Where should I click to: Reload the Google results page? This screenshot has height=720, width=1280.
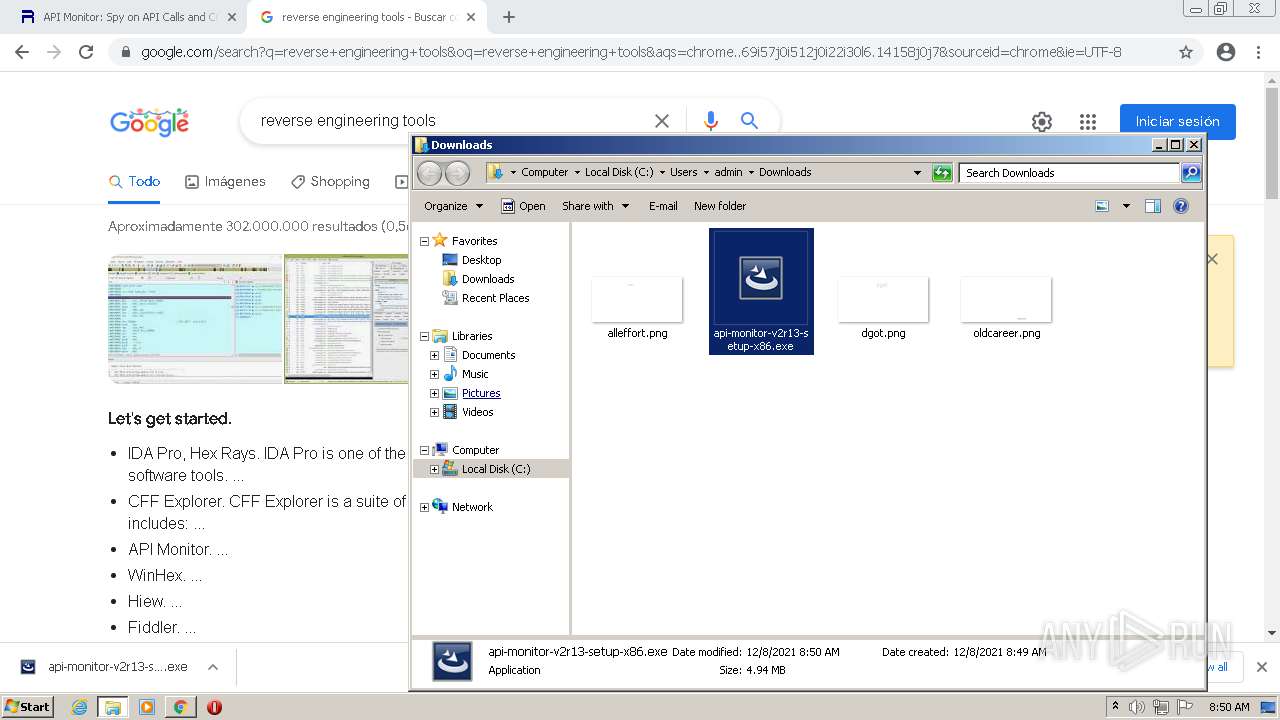[86, 52]
